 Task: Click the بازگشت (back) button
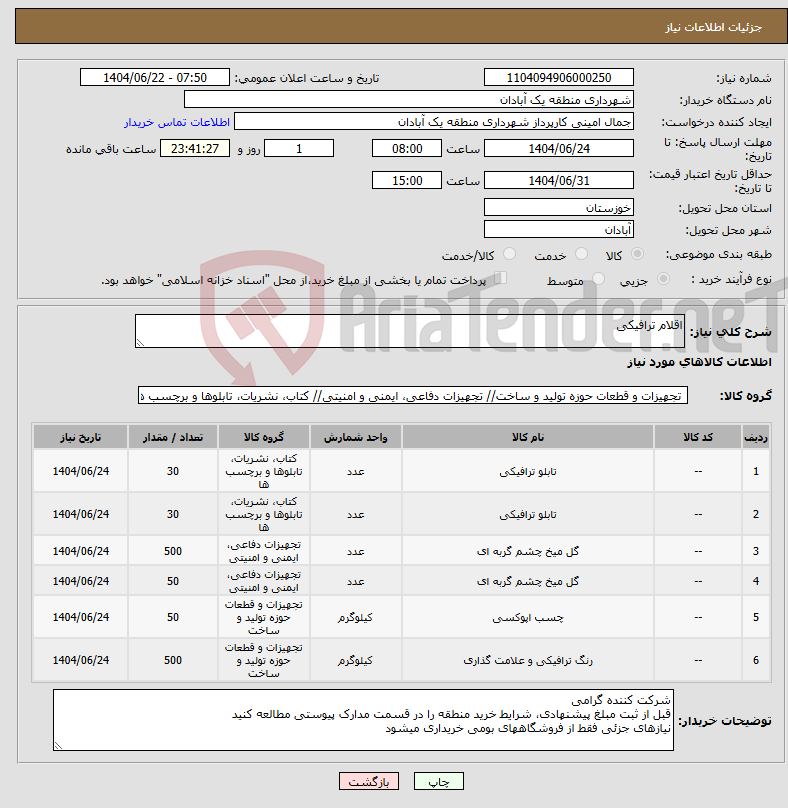[368, 781]
